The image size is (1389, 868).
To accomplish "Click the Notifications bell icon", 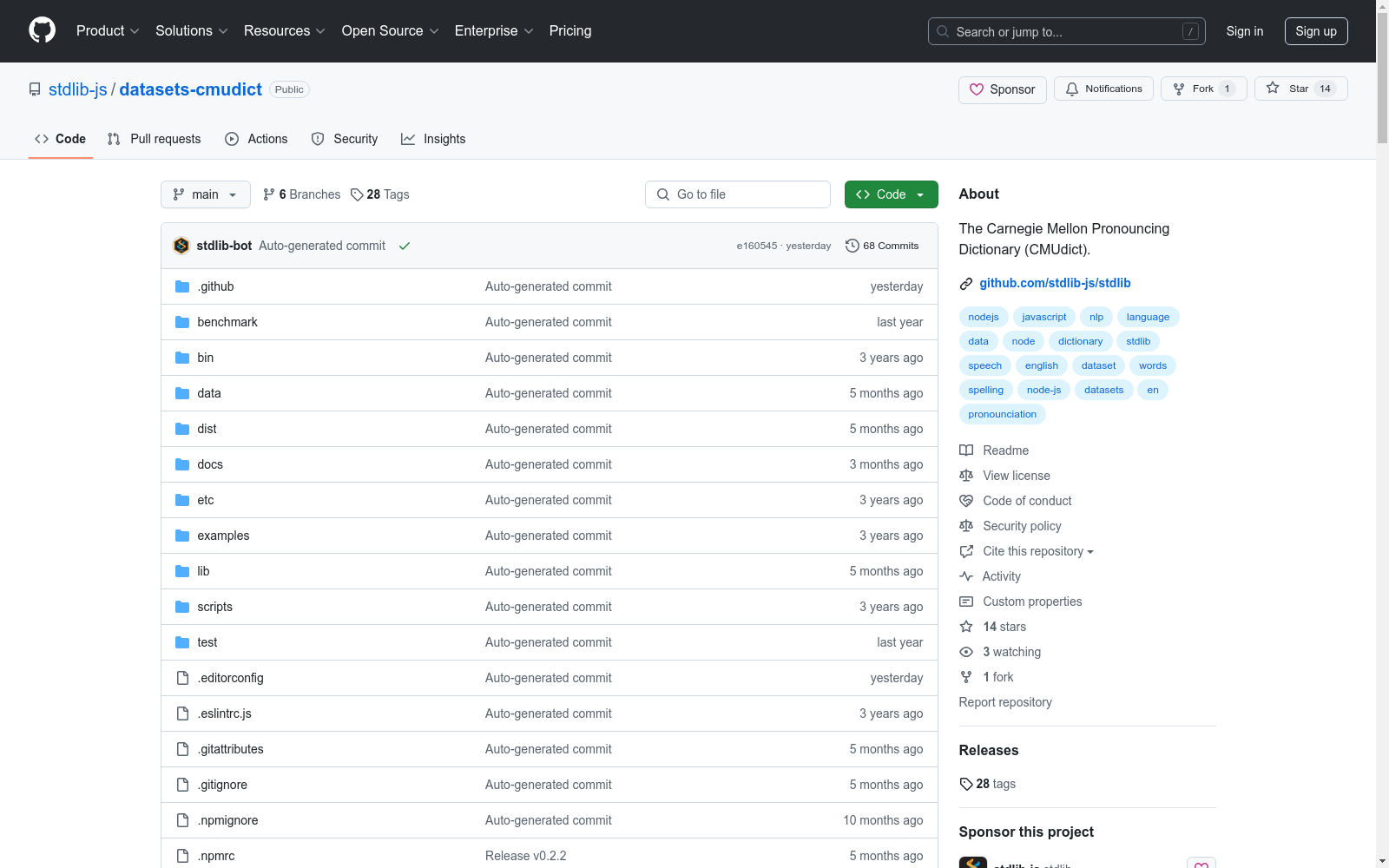I will click(1072, 89).
